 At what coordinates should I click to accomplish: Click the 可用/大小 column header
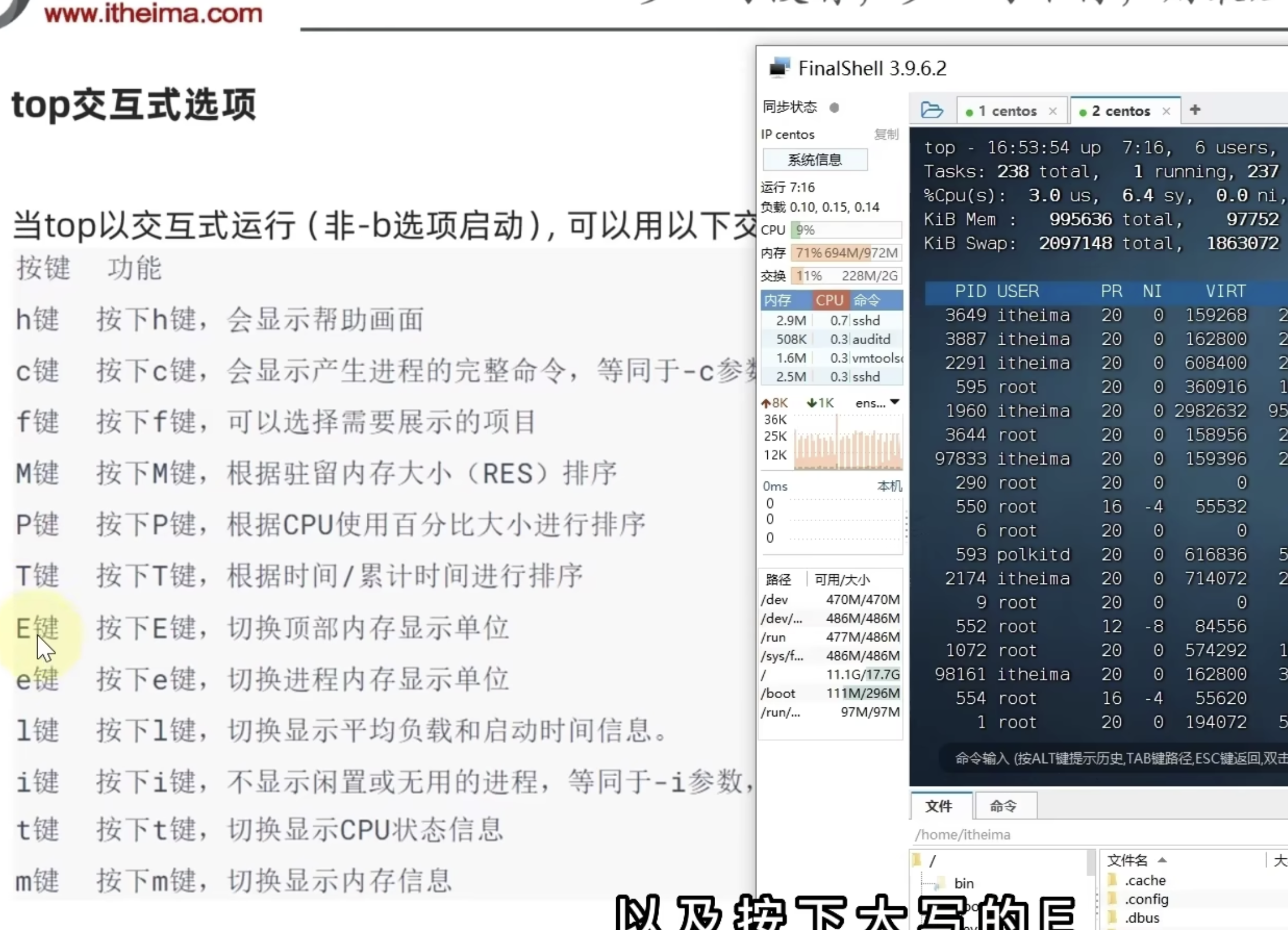pyautogui.click(x=842, y=580)
